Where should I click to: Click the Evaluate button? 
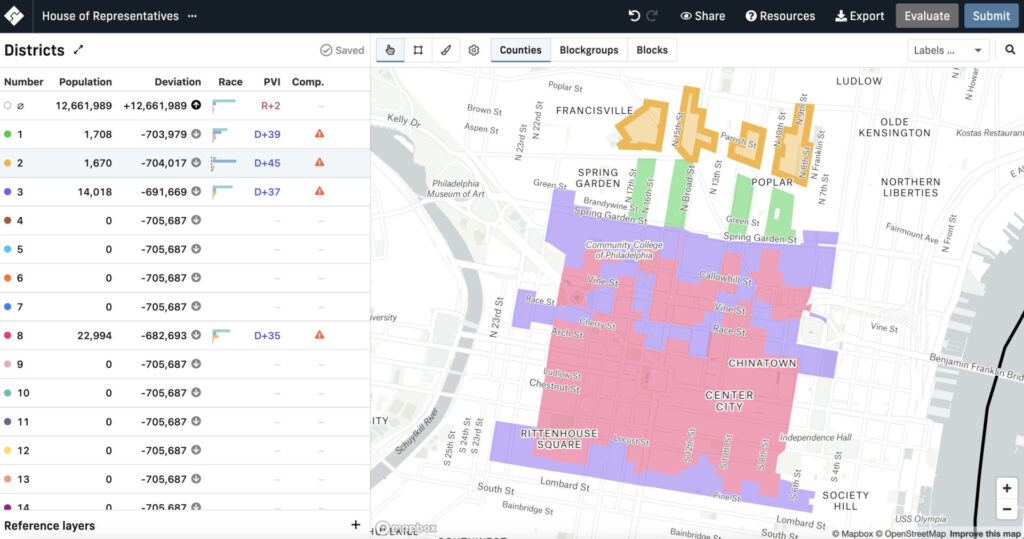click(926, 16)
